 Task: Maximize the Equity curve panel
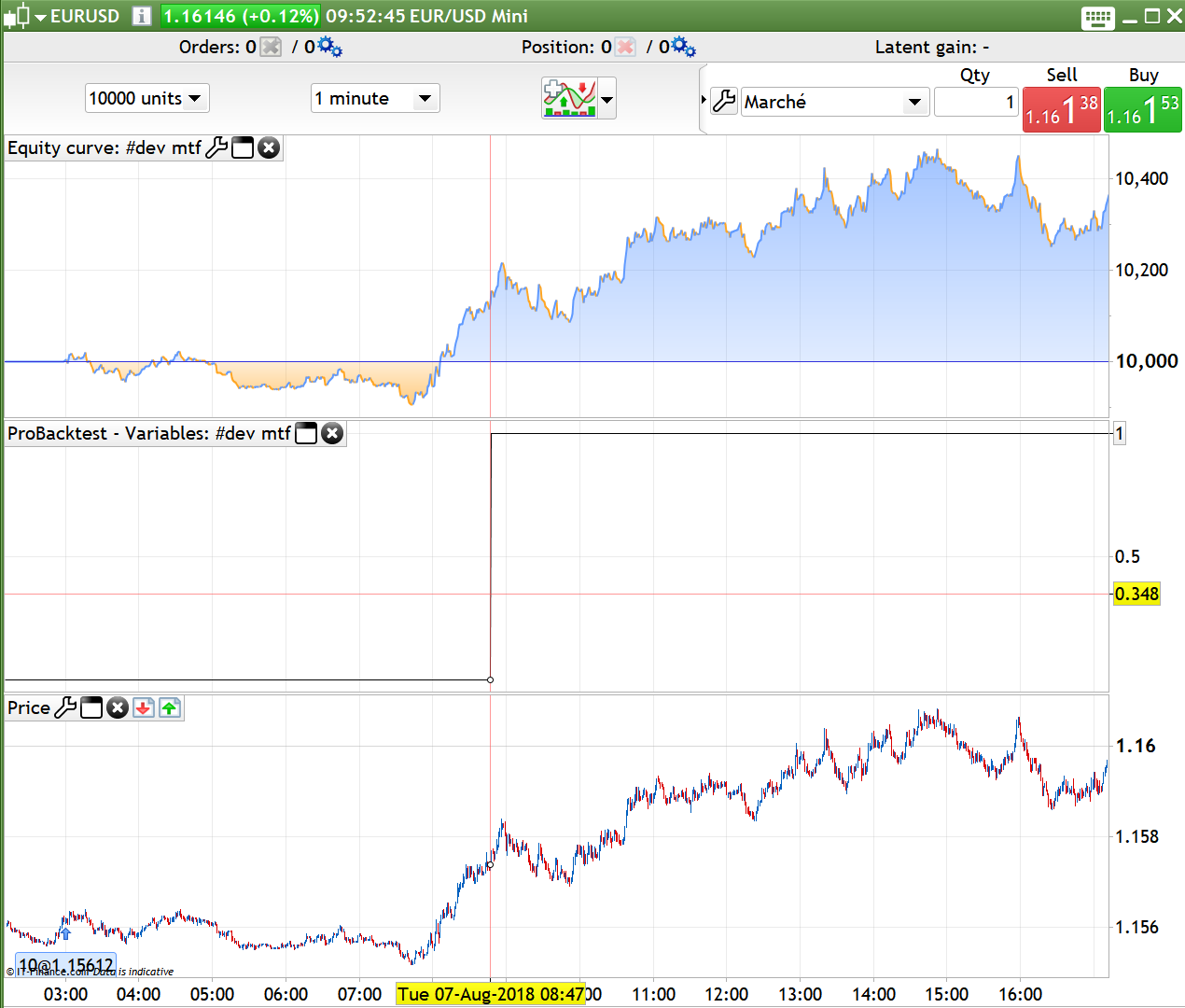pos(243,147)
